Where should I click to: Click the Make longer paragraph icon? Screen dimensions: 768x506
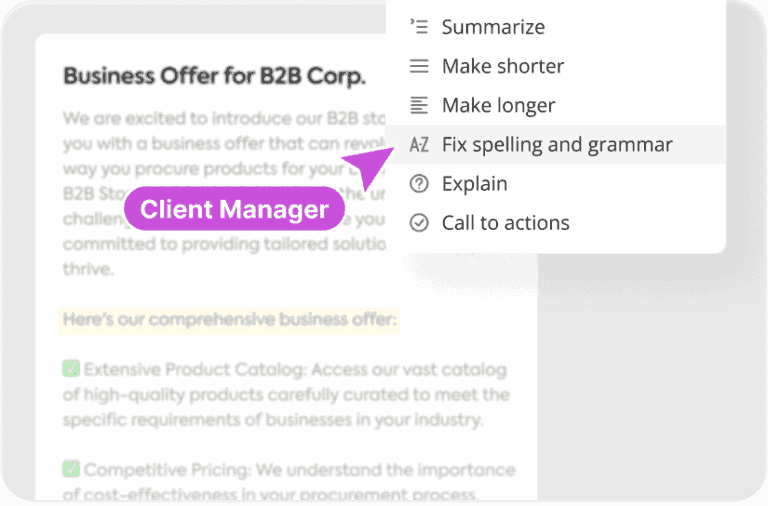tap(419, 105)
